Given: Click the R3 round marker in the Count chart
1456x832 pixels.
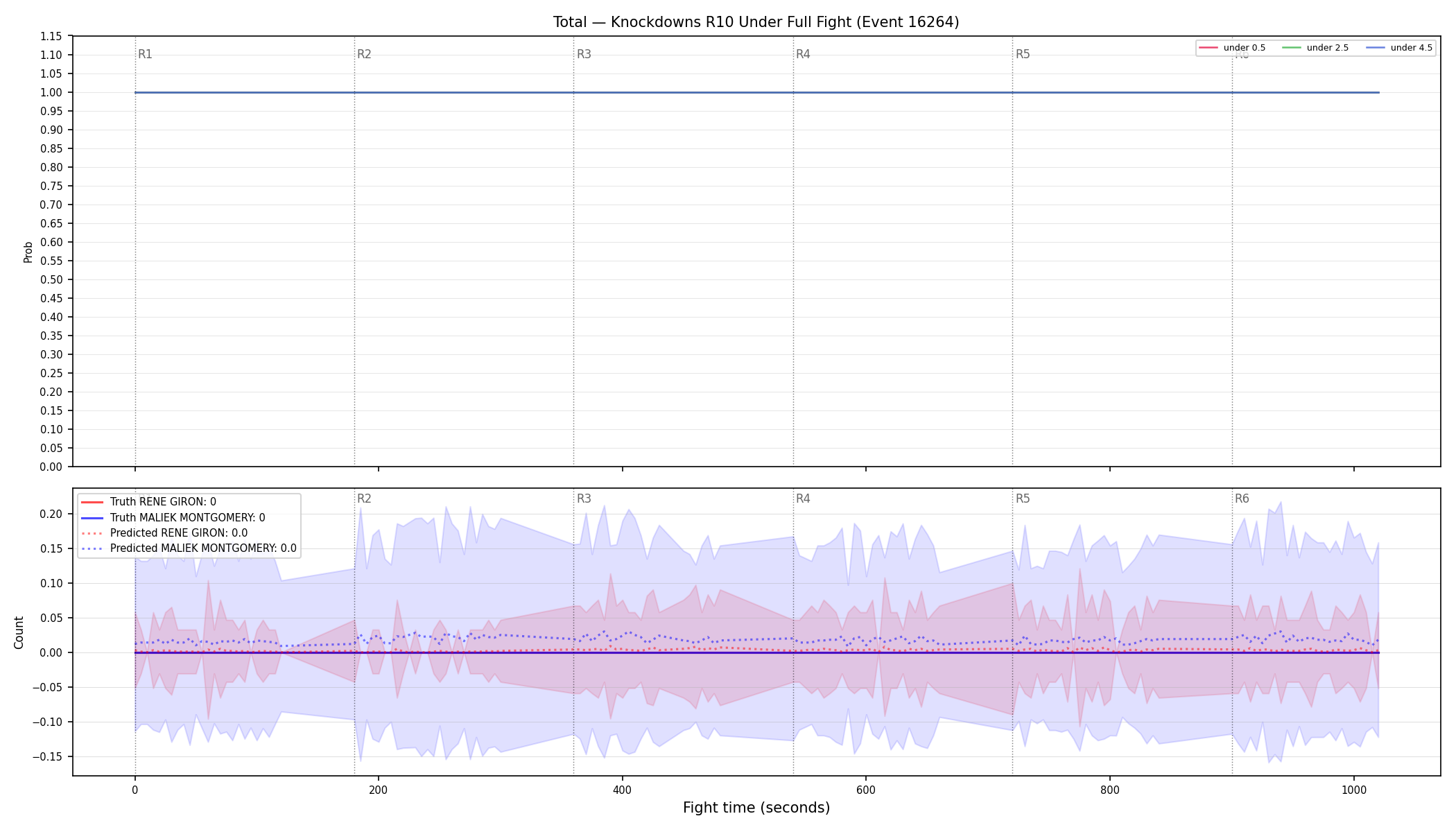Looking at the screenshot, I should 584,499.
